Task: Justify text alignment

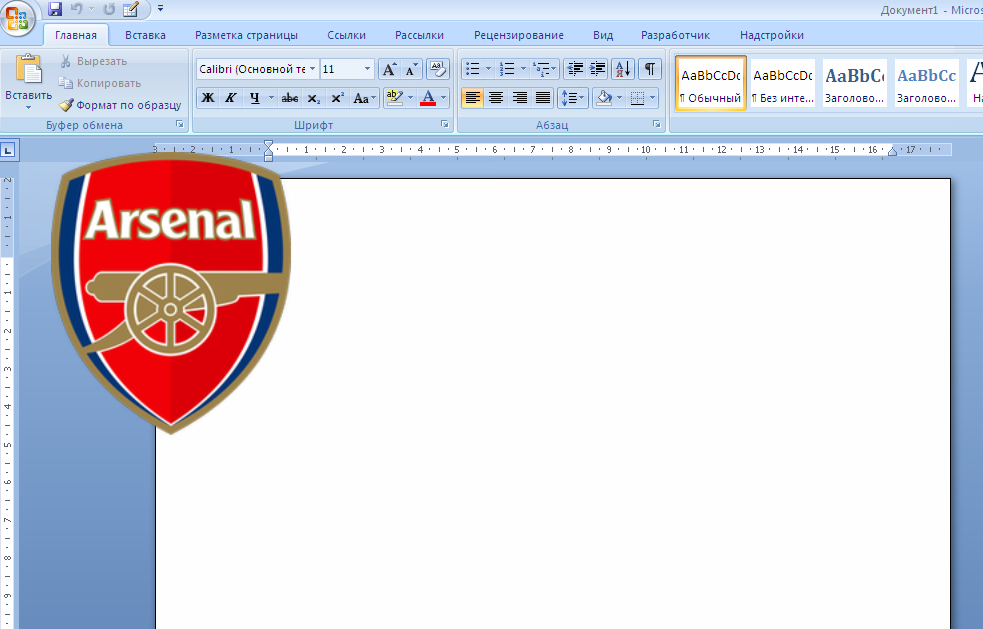Action: coord(543,98)
